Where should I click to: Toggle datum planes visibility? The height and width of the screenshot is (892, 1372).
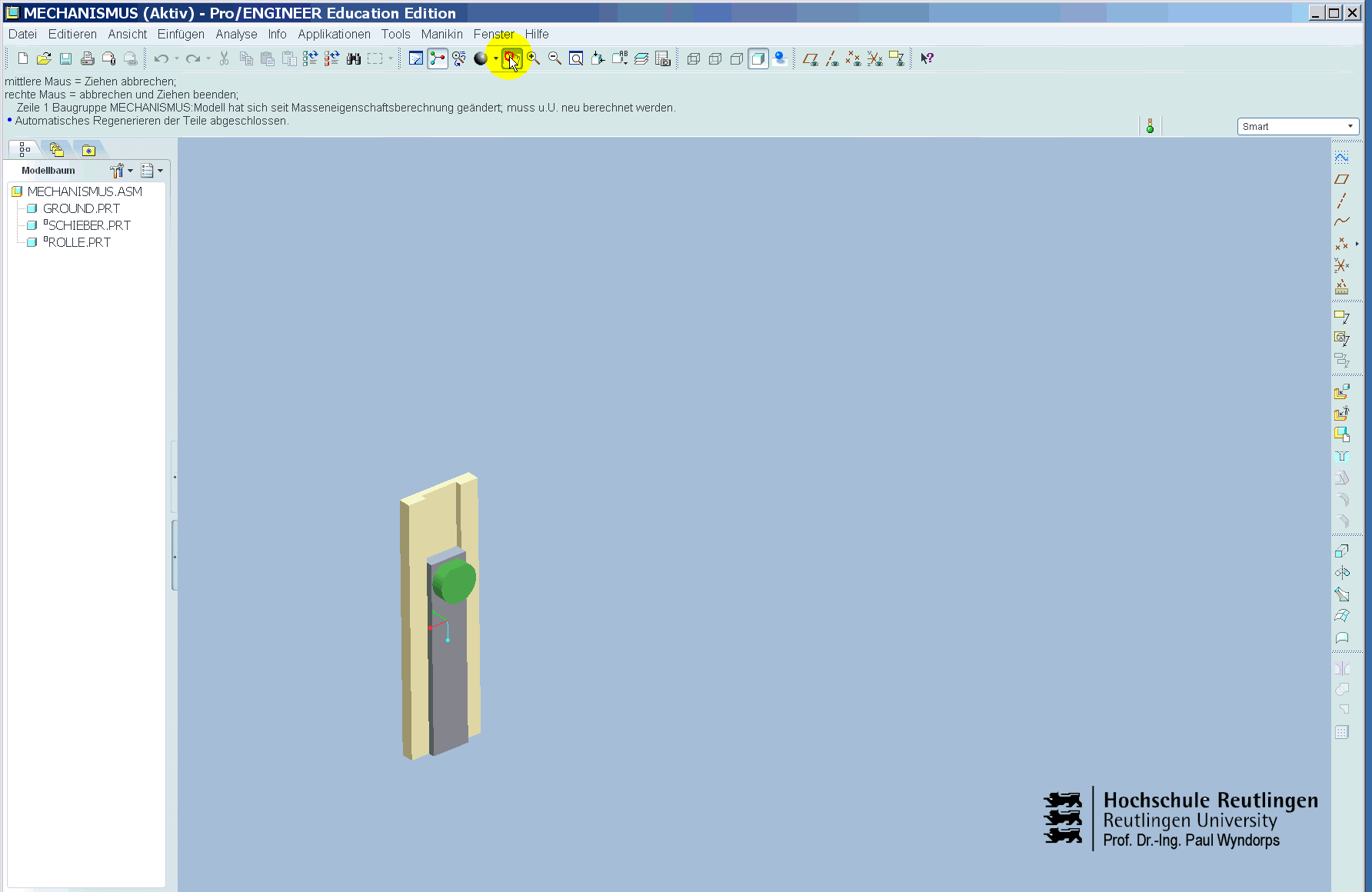point(810,58)
